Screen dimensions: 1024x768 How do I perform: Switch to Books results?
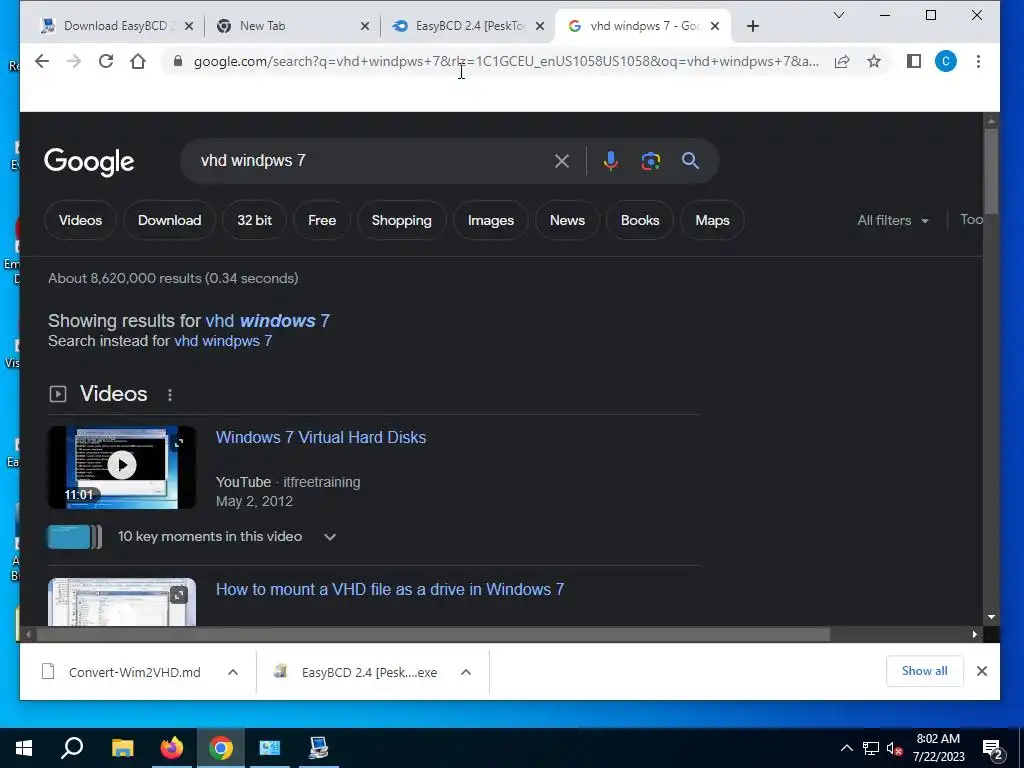(x=640, y=220)
